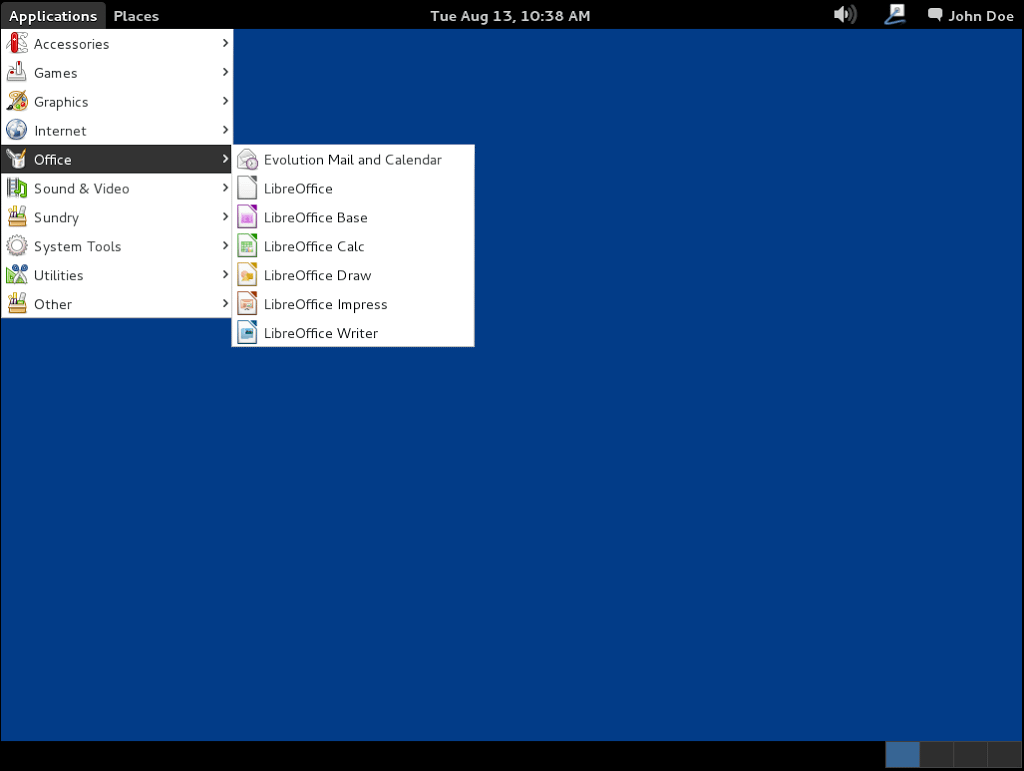Click the LibreOffice Base icon

[x=248, y=217]
